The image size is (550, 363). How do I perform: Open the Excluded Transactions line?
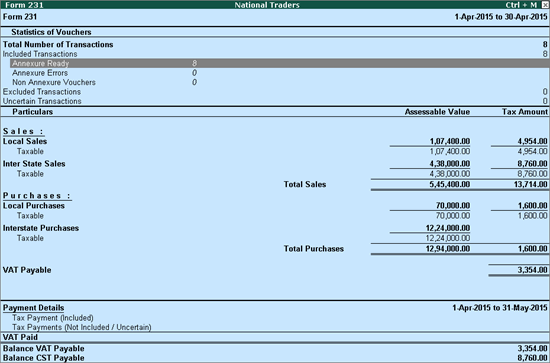[275, 92]
